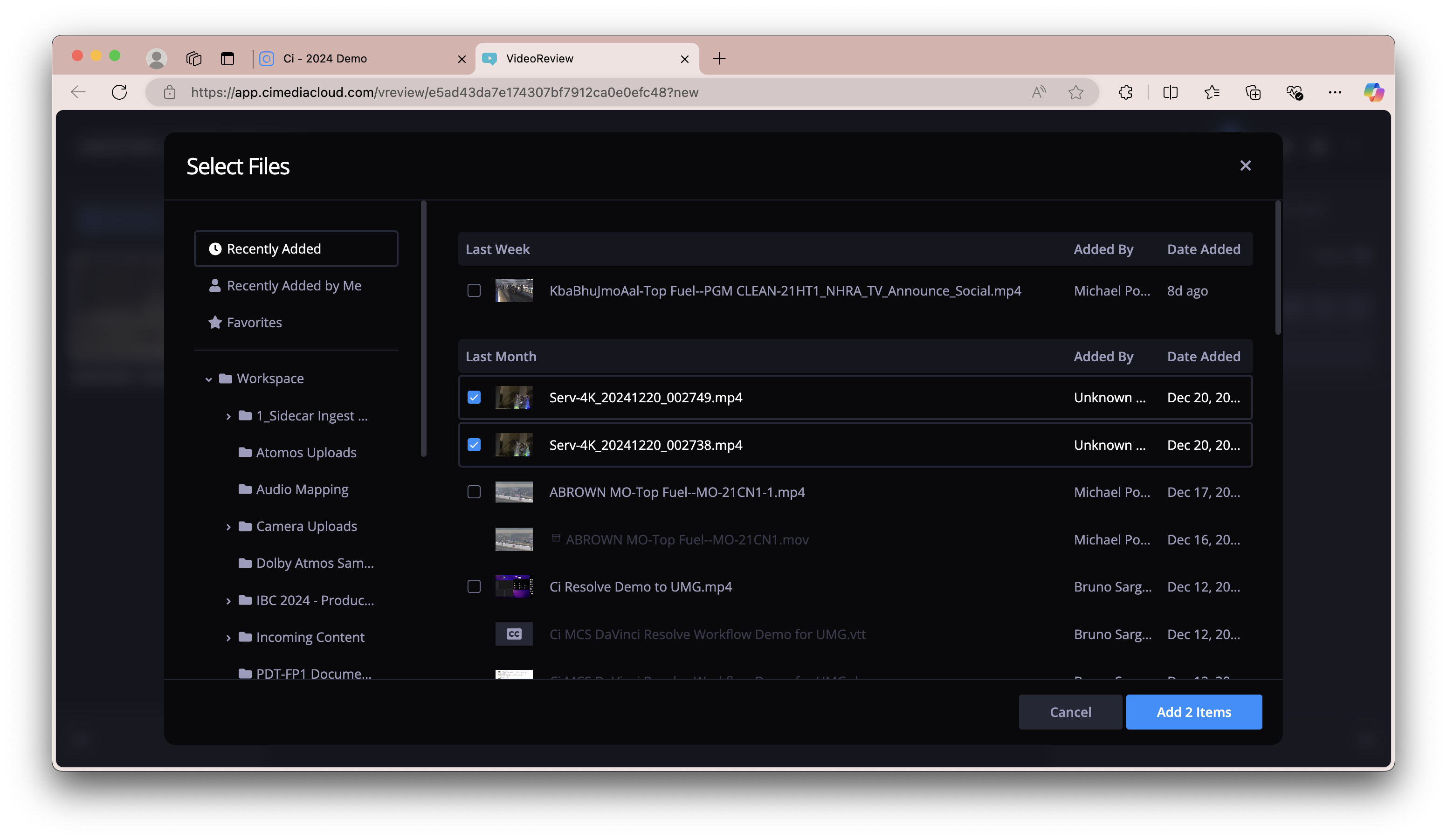Click the CC caption icon for the .vtt file
Viewport: 1447px width, 840px height.
click(514, 634)
